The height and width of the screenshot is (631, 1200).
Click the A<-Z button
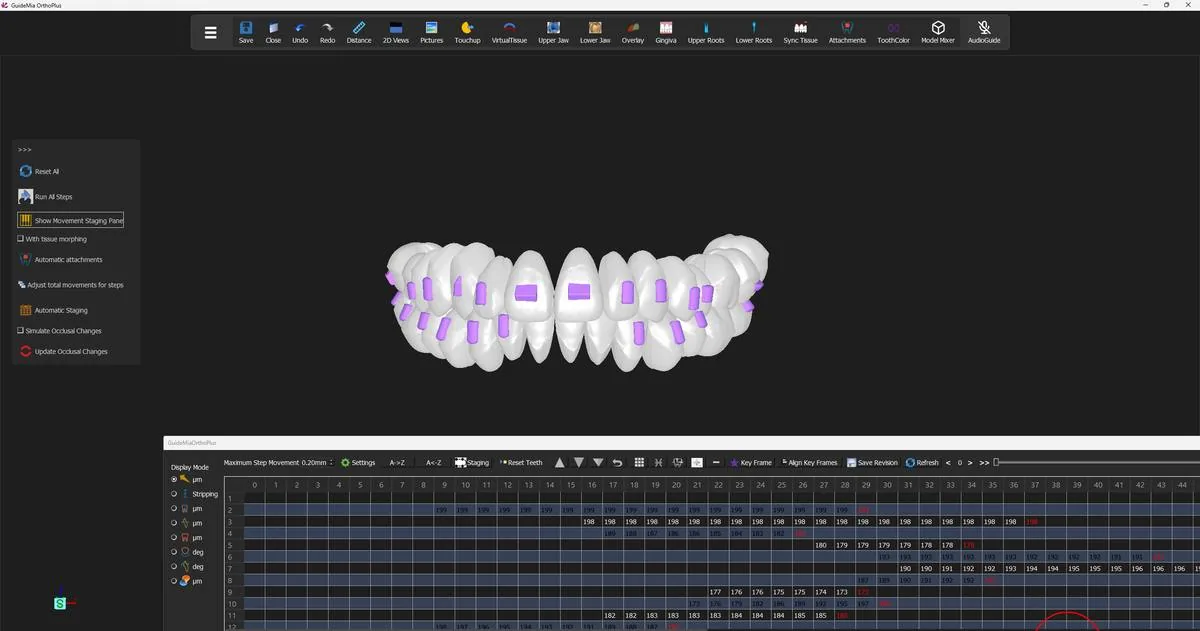pos(433,463)
